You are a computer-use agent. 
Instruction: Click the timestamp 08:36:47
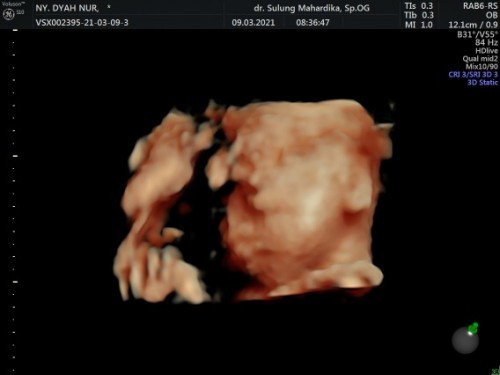coord(313,23)
